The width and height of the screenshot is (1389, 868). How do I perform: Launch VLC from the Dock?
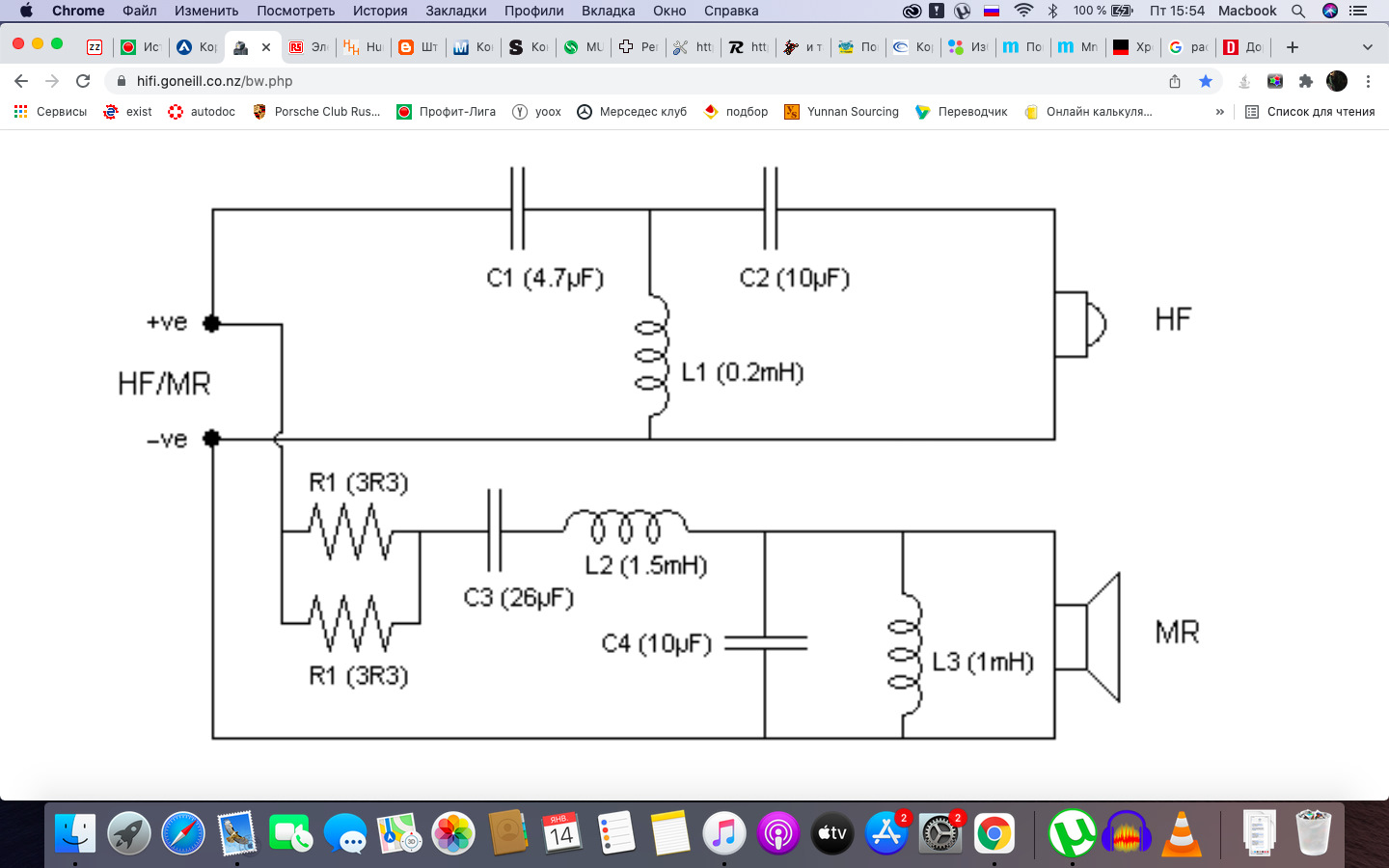(1182, 833)
